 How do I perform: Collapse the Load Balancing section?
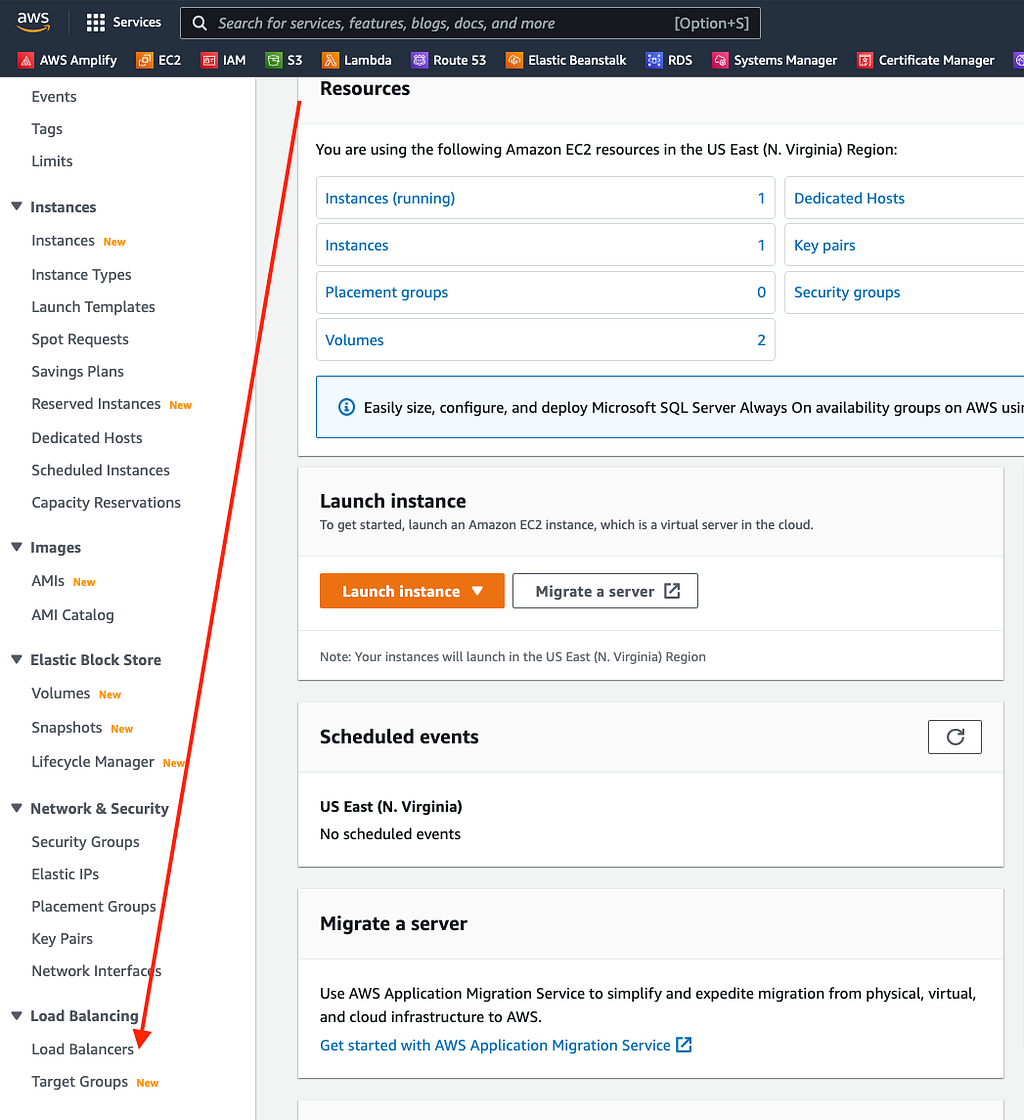click(14, 1015)
